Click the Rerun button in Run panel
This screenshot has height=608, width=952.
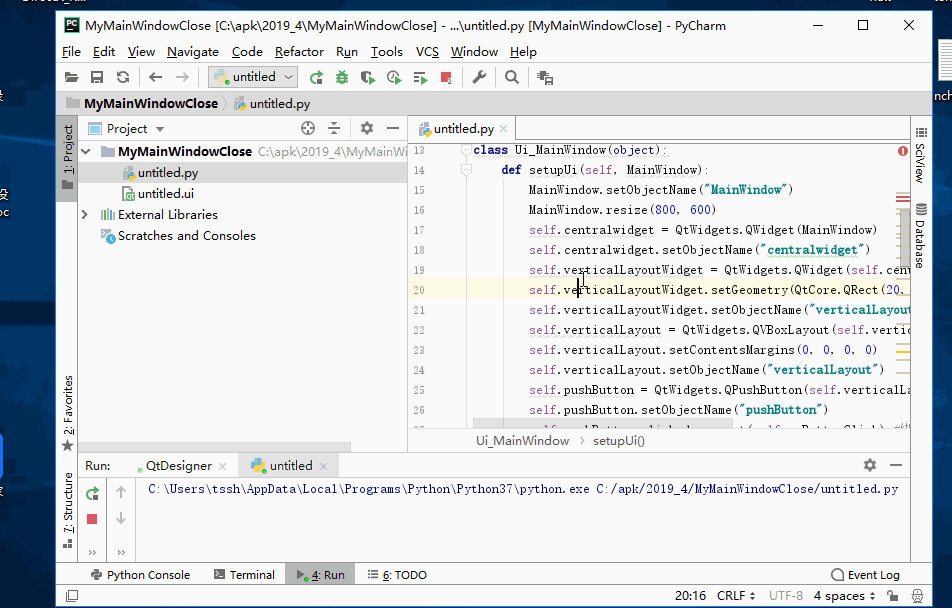point(92,493)
